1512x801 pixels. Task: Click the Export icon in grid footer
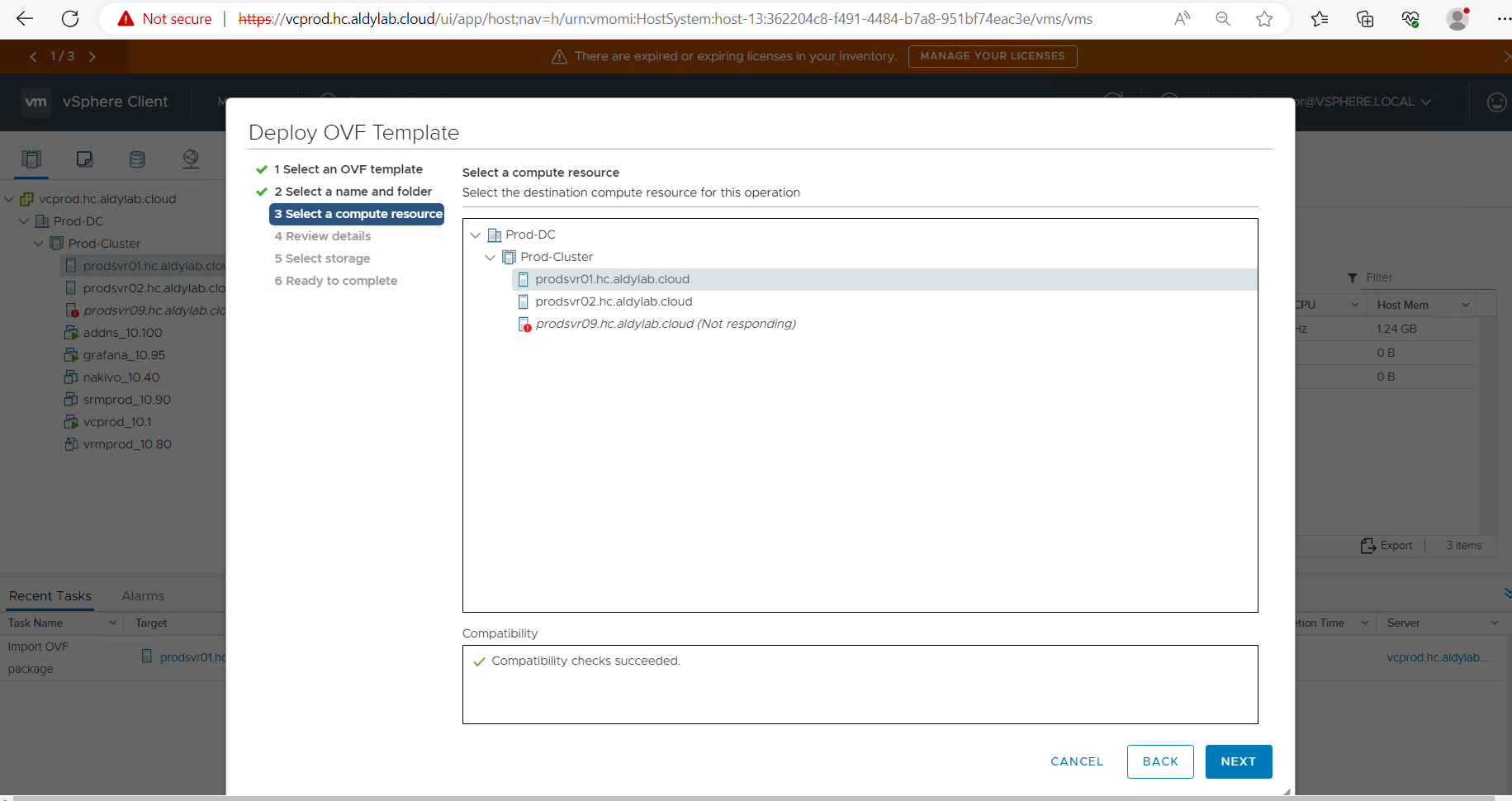pos(1386,546)
